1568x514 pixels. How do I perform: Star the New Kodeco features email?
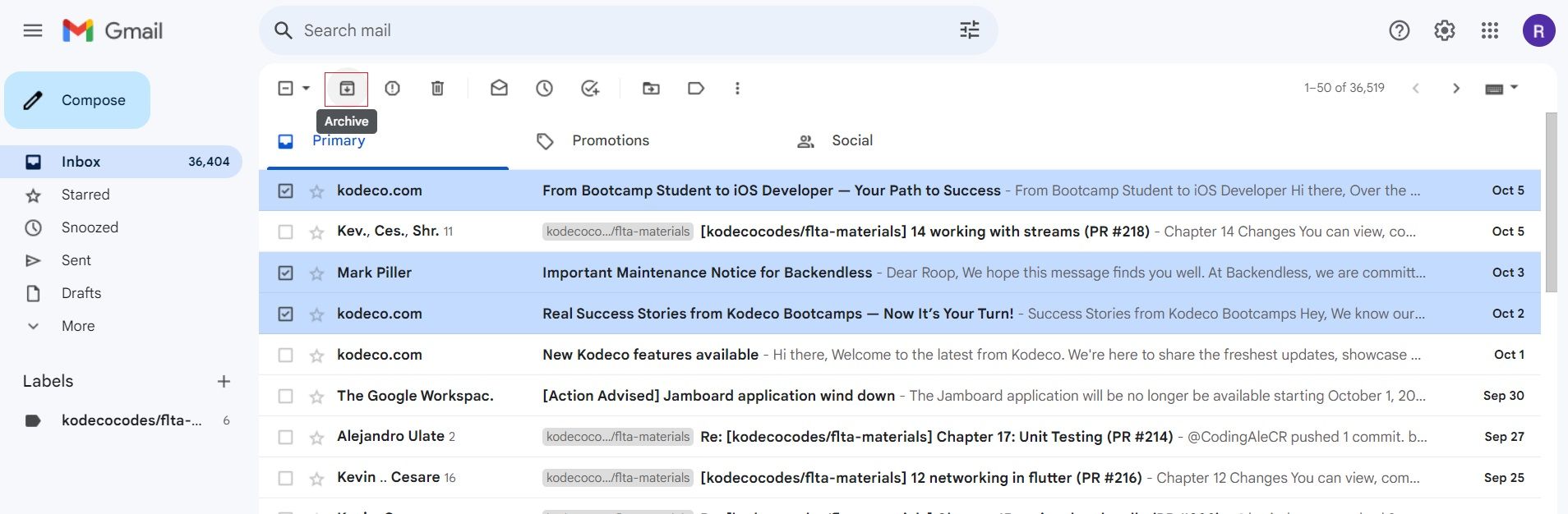[316, 356]
